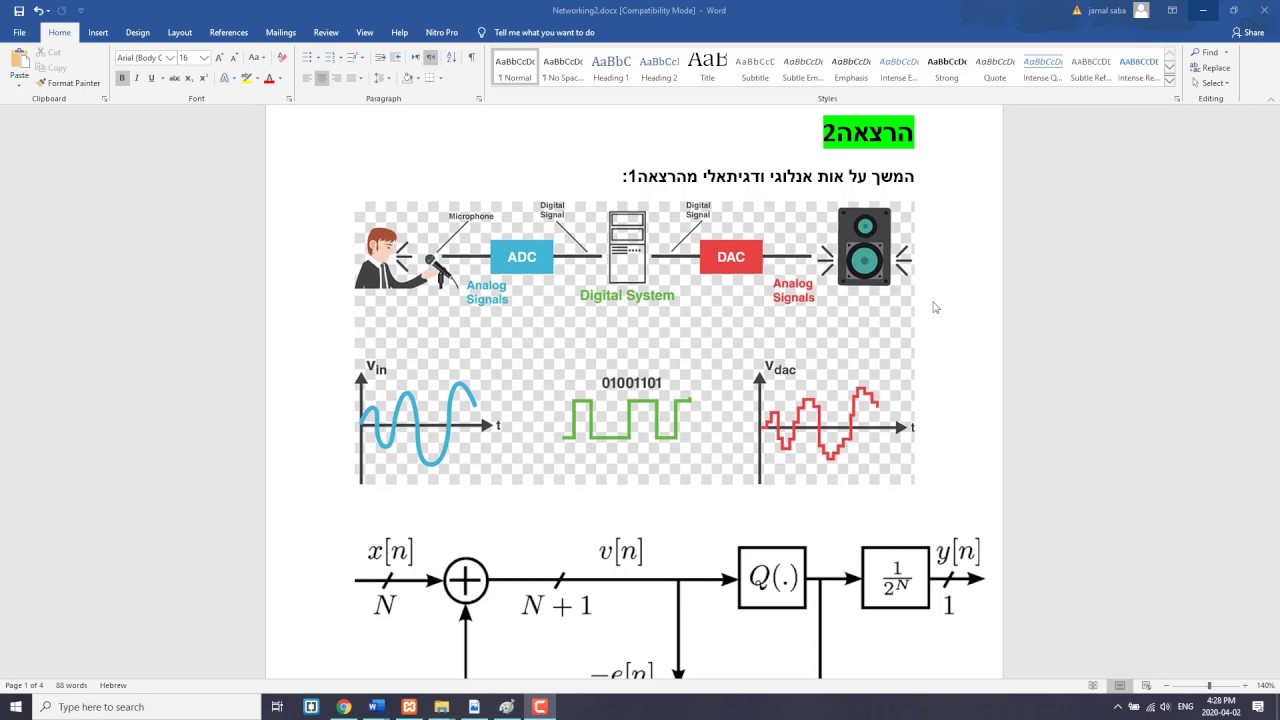Click the Windows Start button
The height and width of the screenshot is (720, 1280).
(x=16, y=707)
